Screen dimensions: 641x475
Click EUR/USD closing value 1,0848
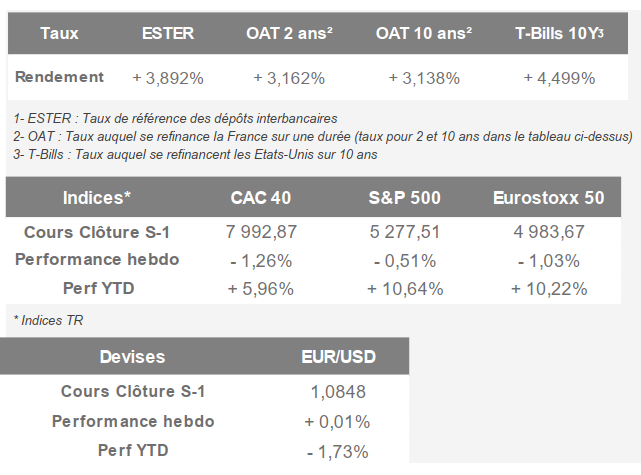337,391
